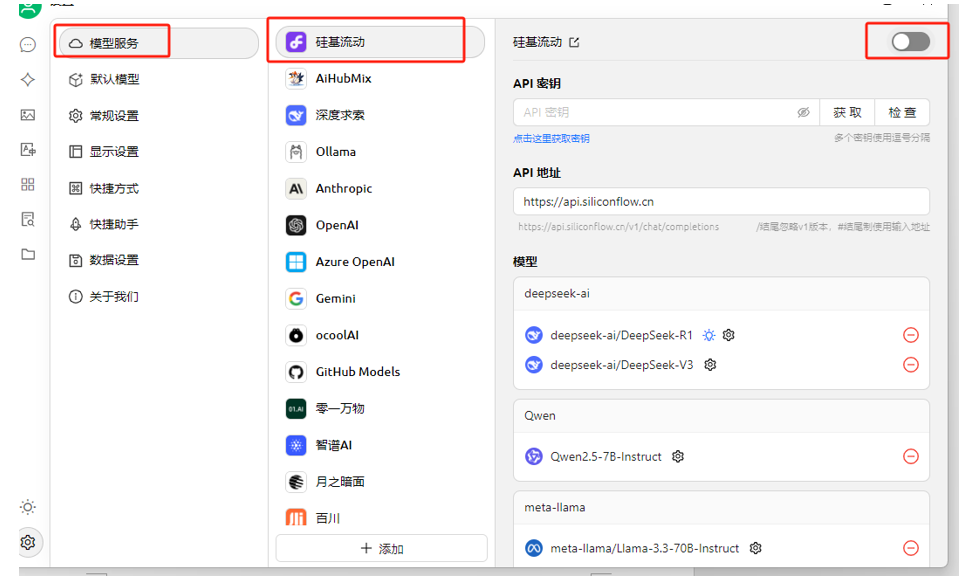
Task: Open 硅基流动 external website link icon
Action: [x=574, y=42]
